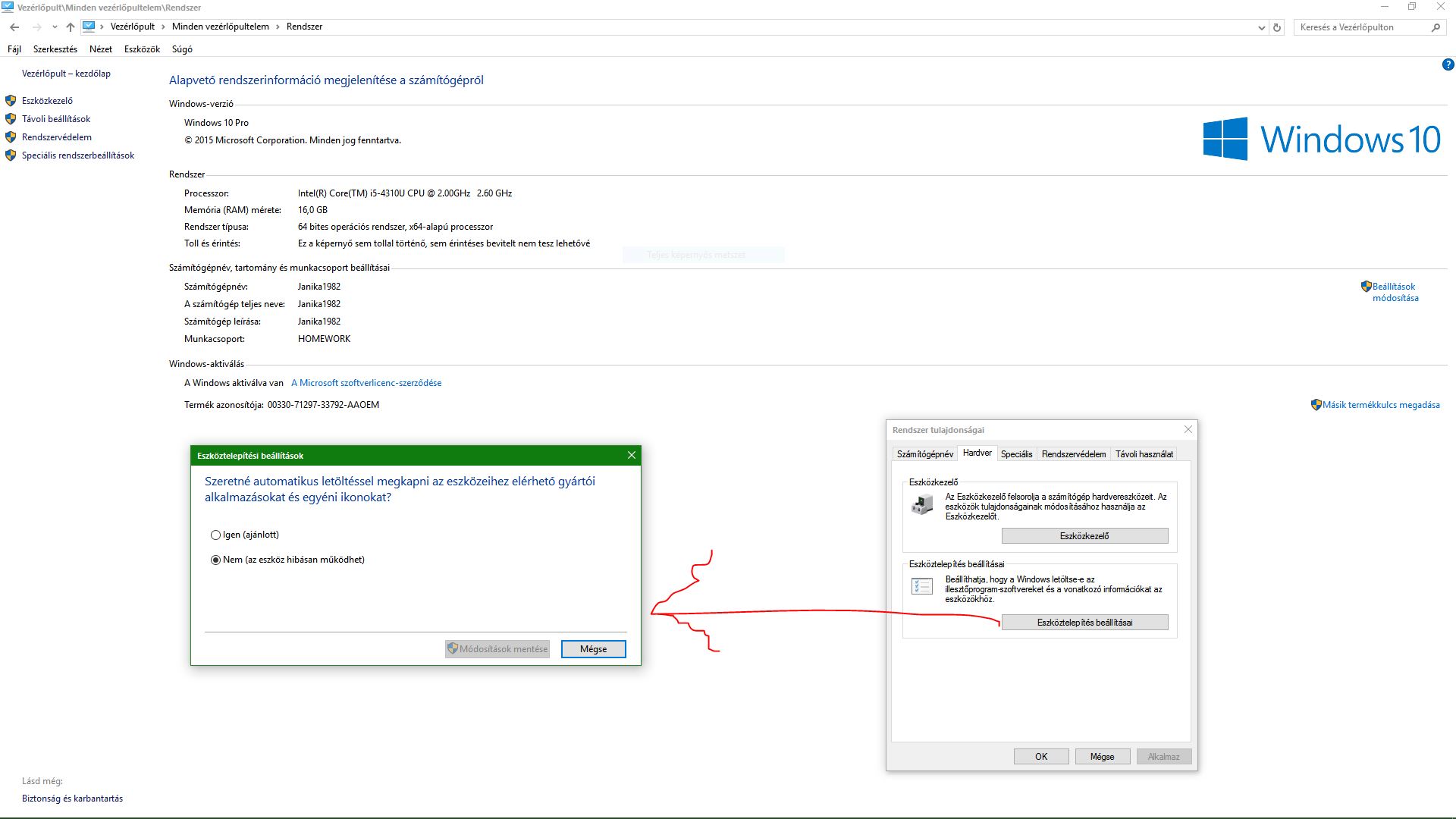Click the Módosítások mentése button
Screen dimensions: 1456x819
[497, 649]
